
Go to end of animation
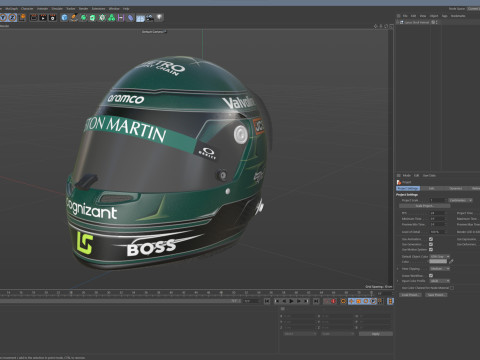[316, 301]
